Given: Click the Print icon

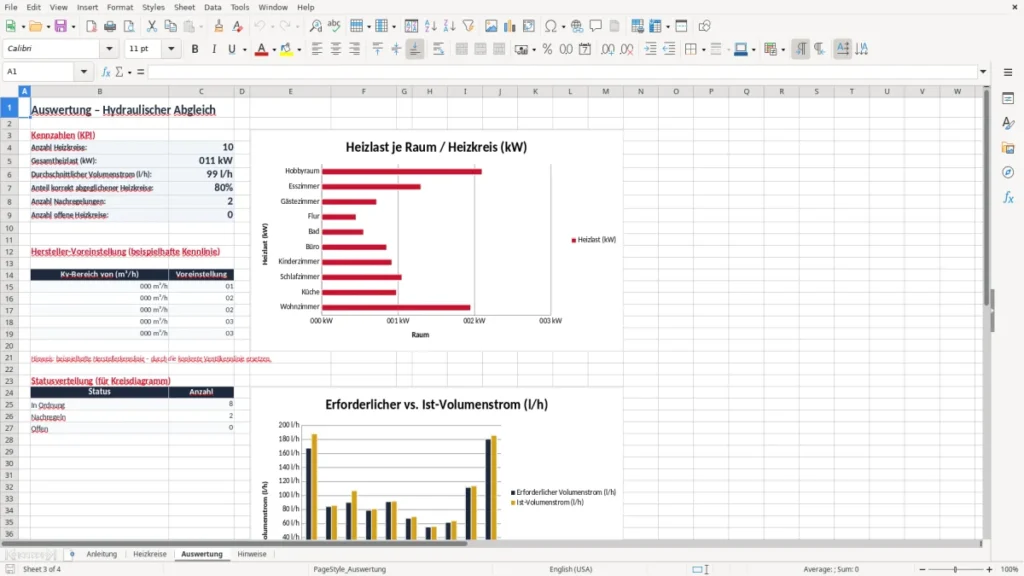Looking at the screenshot, I should (110, 26).
